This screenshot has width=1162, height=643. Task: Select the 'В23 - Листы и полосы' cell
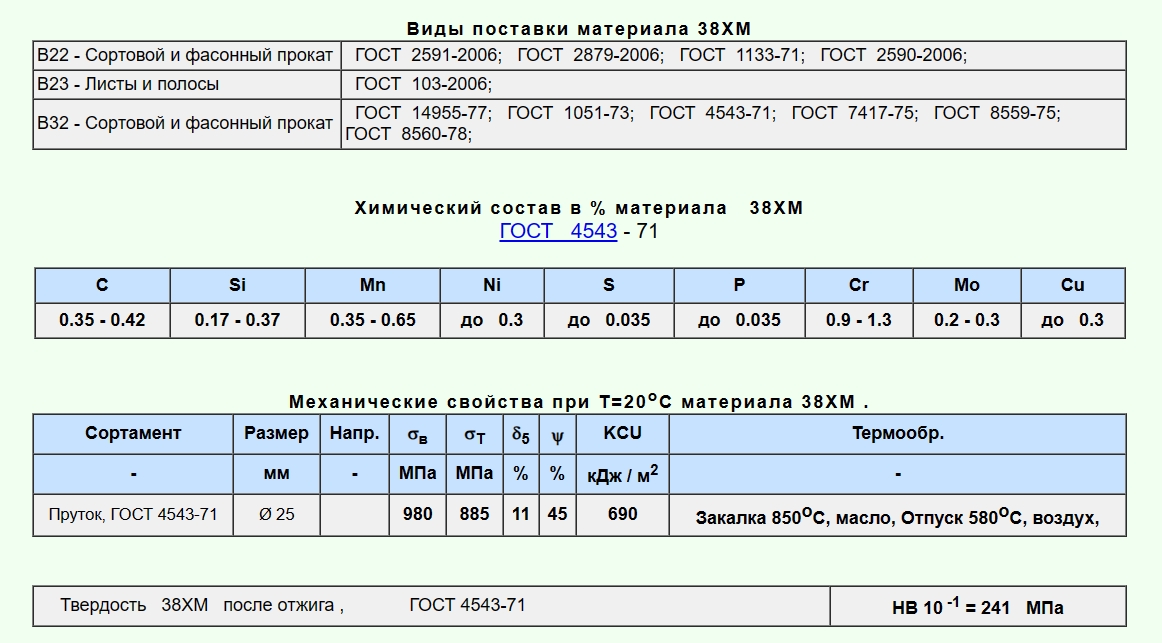(128, 84)
